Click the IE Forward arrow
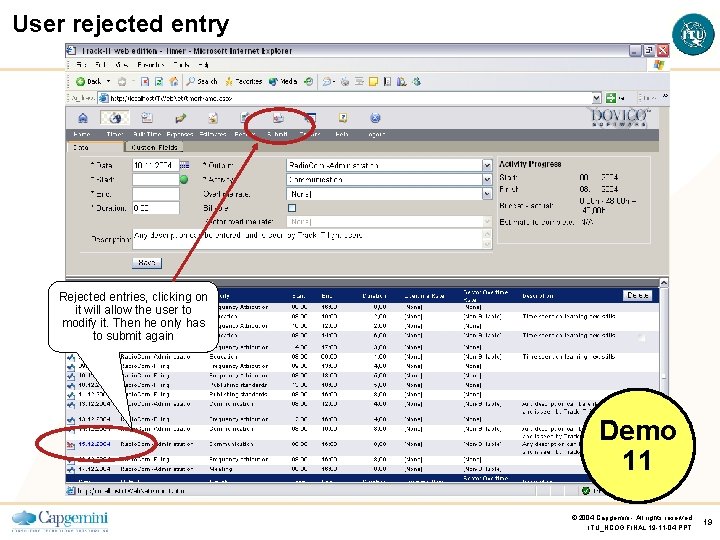 [122, 82]
